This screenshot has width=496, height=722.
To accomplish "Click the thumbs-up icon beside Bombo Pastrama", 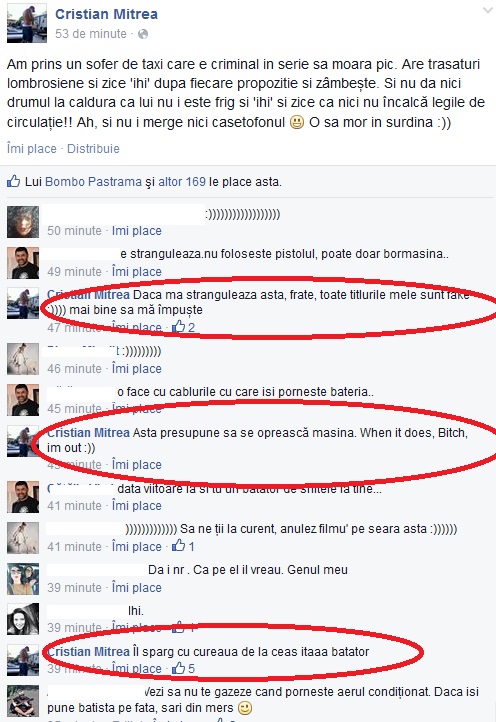I will pyautogui.click(x=13, y=181).
